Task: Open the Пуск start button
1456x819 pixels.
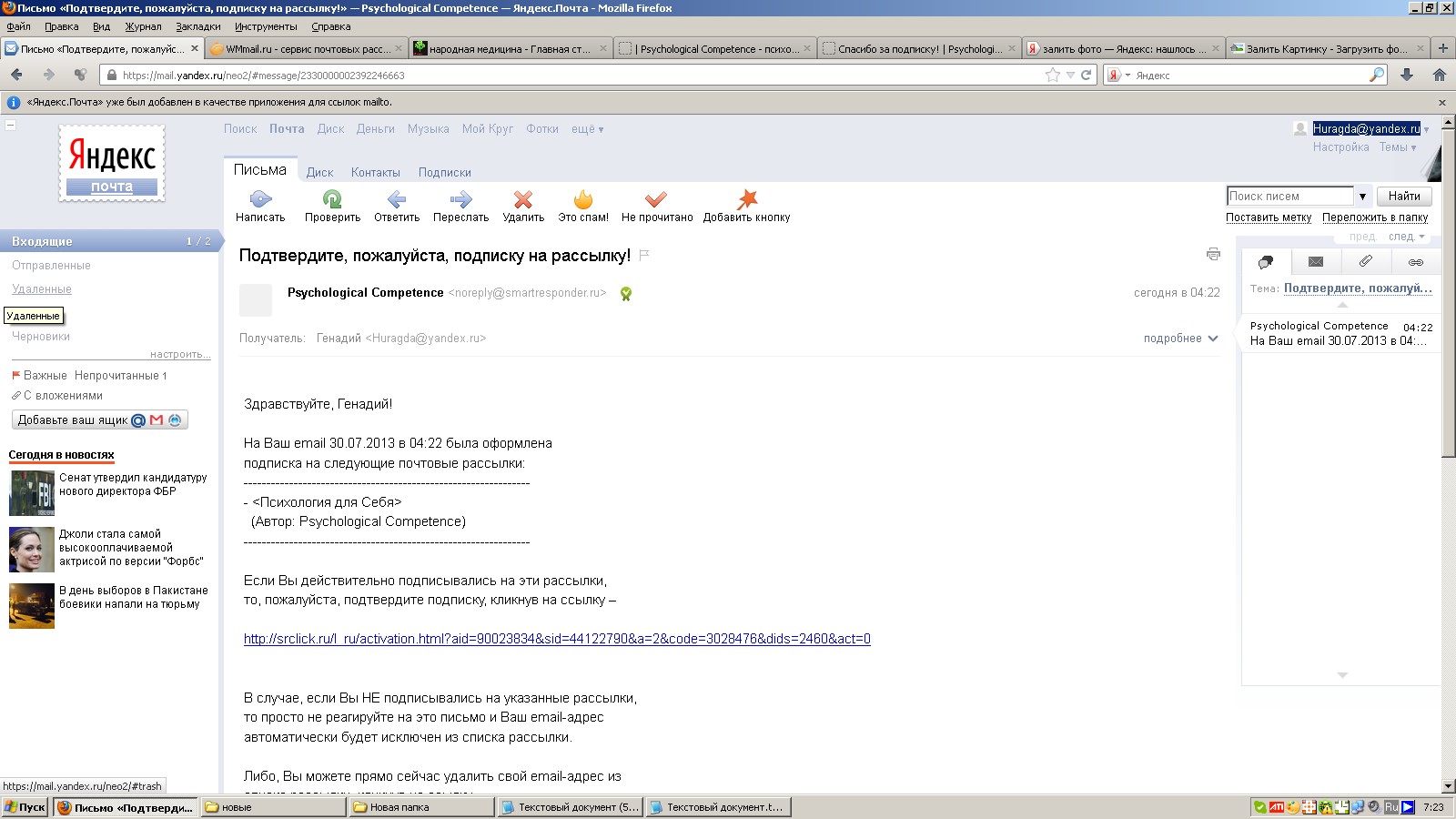Action: [25, 807]
